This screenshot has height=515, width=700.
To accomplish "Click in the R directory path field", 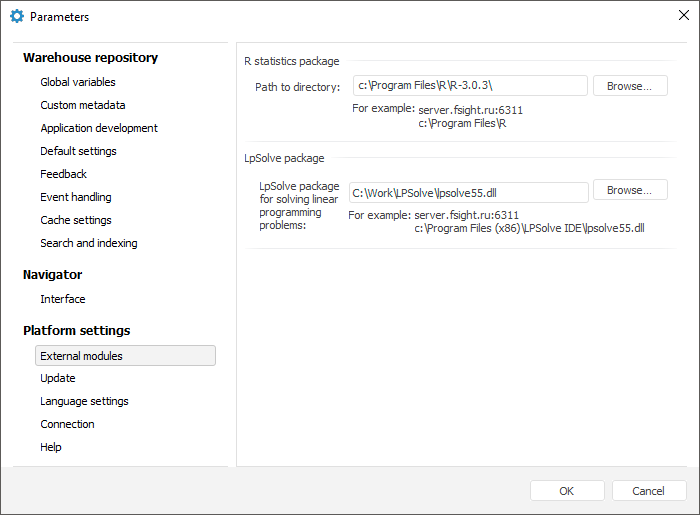I will point(470,86).
